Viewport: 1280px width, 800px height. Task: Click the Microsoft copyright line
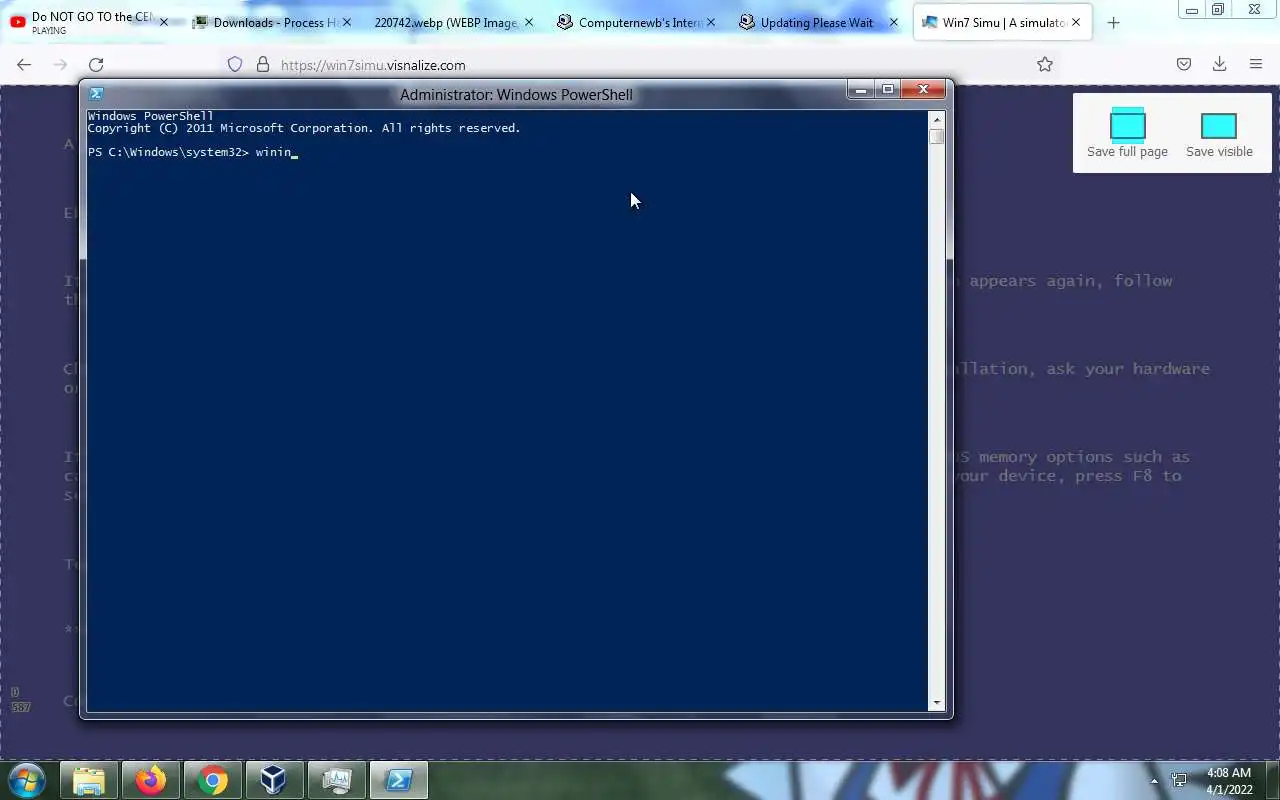pos(304,128)
